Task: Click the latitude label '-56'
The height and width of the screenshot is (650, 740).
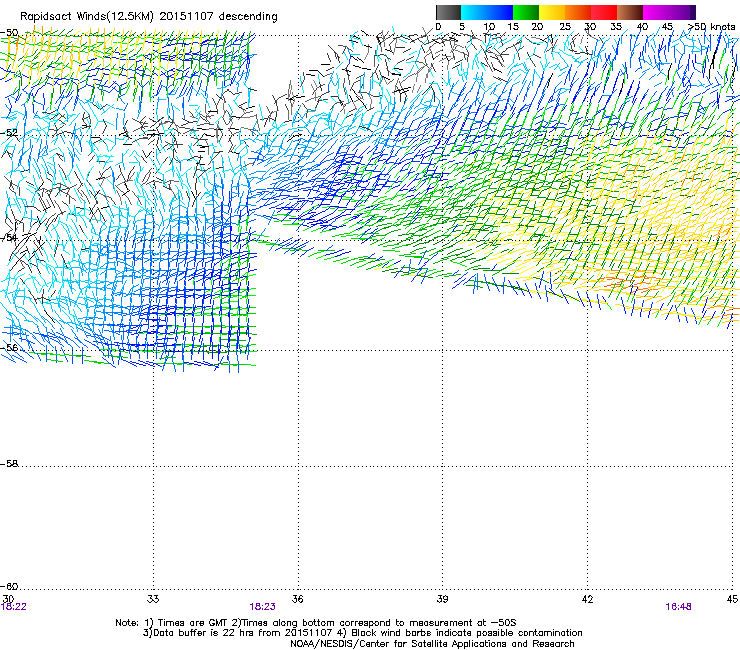Action: (9, 347)
